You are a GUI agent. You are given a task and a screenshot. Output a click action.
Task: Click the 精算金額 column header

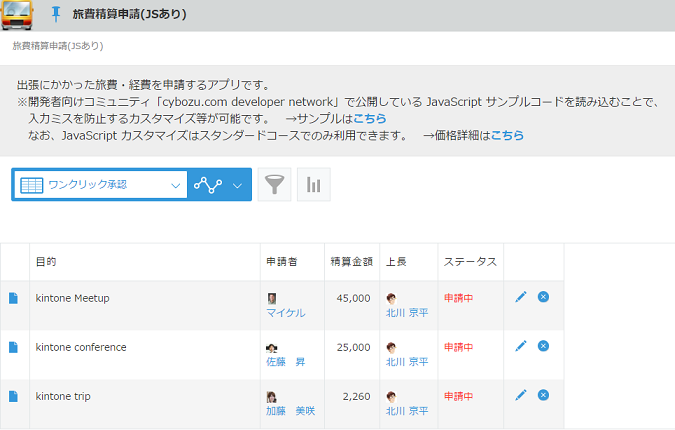click(352, 262)
